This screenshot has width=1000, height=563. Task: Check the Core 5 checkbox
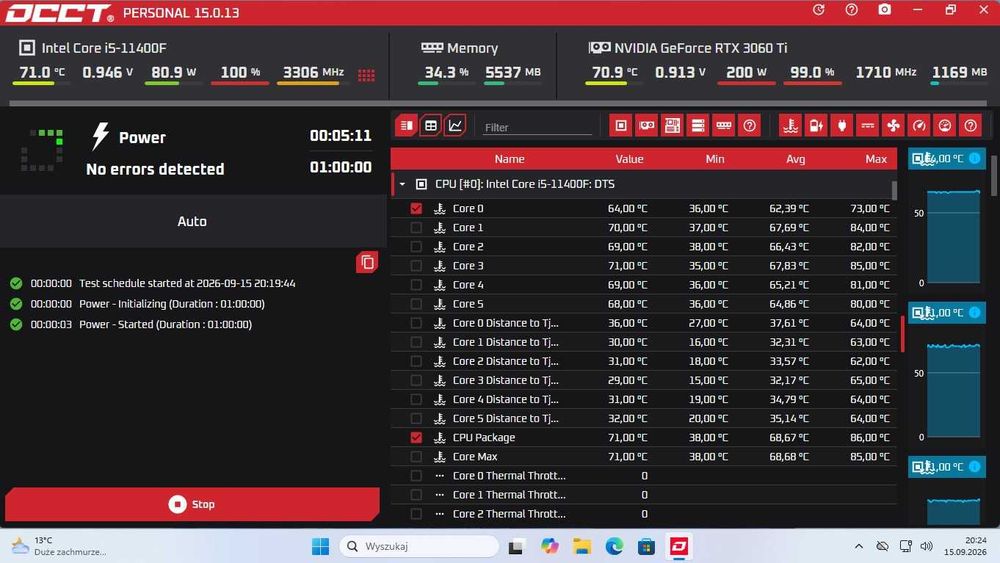tap(416, 304)
